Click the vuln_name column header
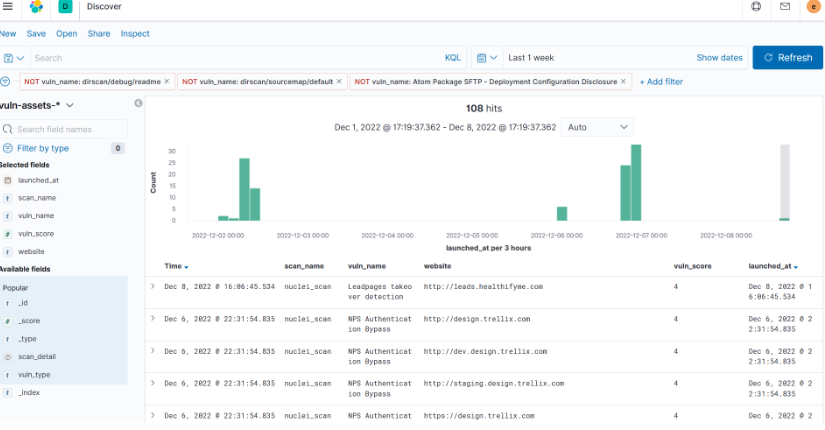Image resolution: width=825 pixels, height=430 pixels. pyautogui.click(x=367, y=266)
